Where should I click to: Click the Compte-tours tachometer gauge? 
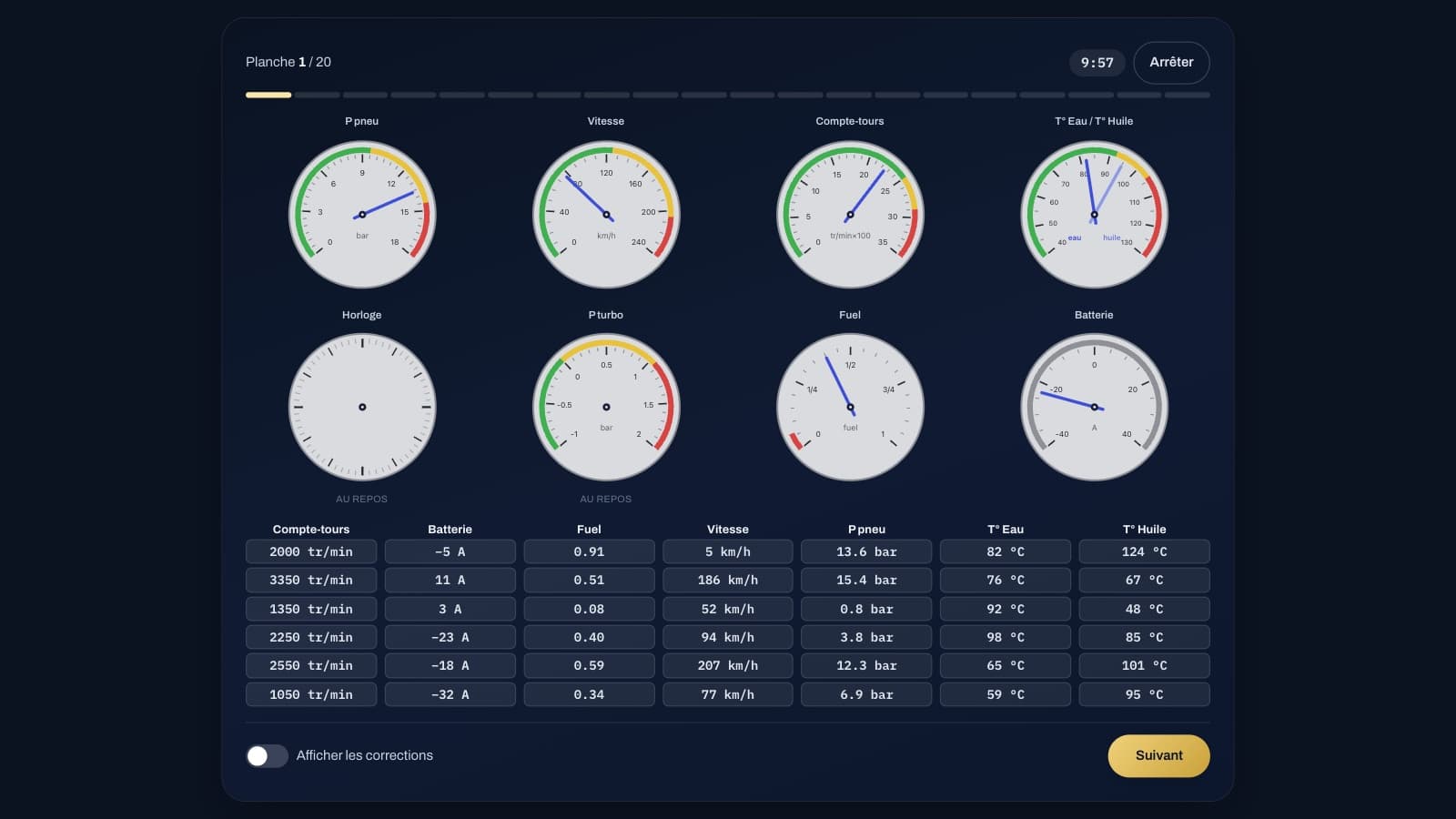point(850,215)
